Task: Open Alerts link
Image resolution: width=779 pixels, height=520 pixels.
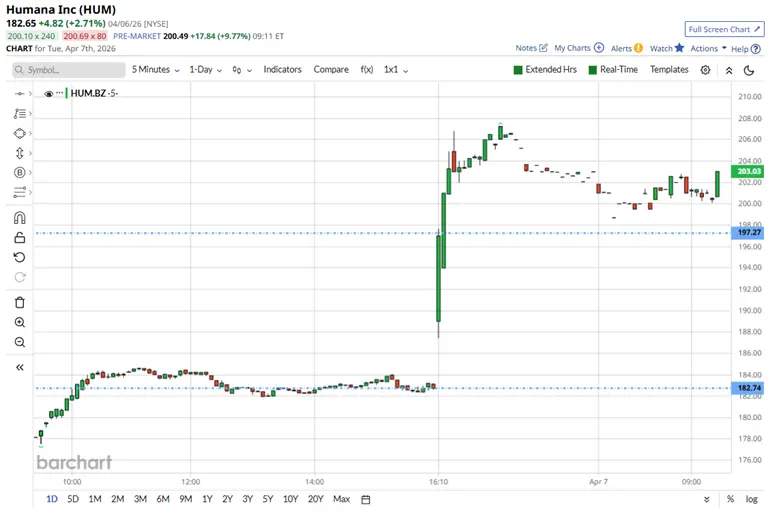Action: tap(626, 48)
